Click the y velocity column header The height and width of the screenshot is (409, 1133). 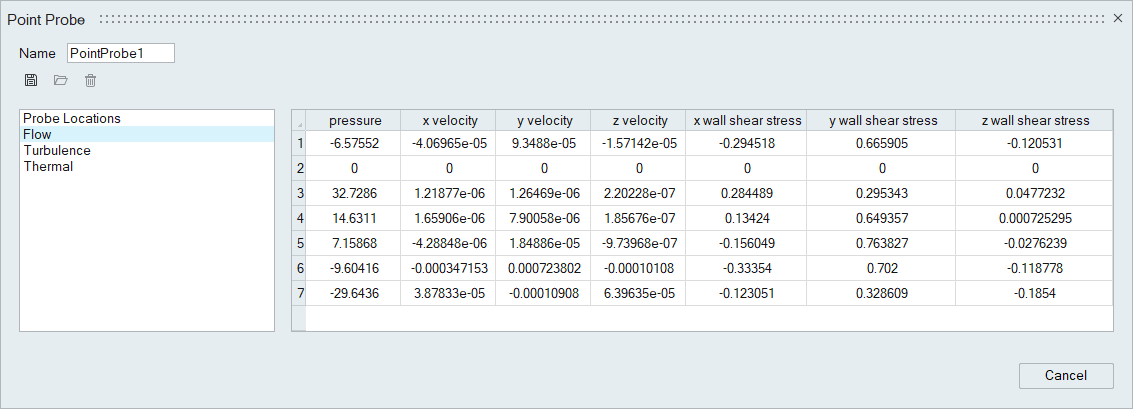(543, 120)
